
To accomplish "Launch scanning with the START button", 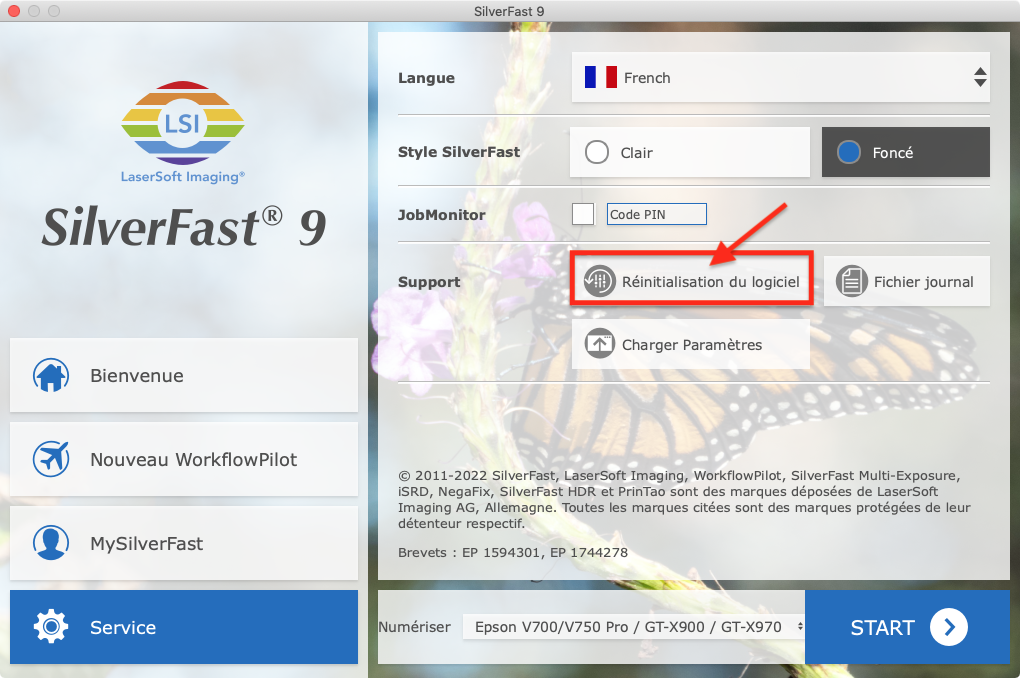I will 907,627.
